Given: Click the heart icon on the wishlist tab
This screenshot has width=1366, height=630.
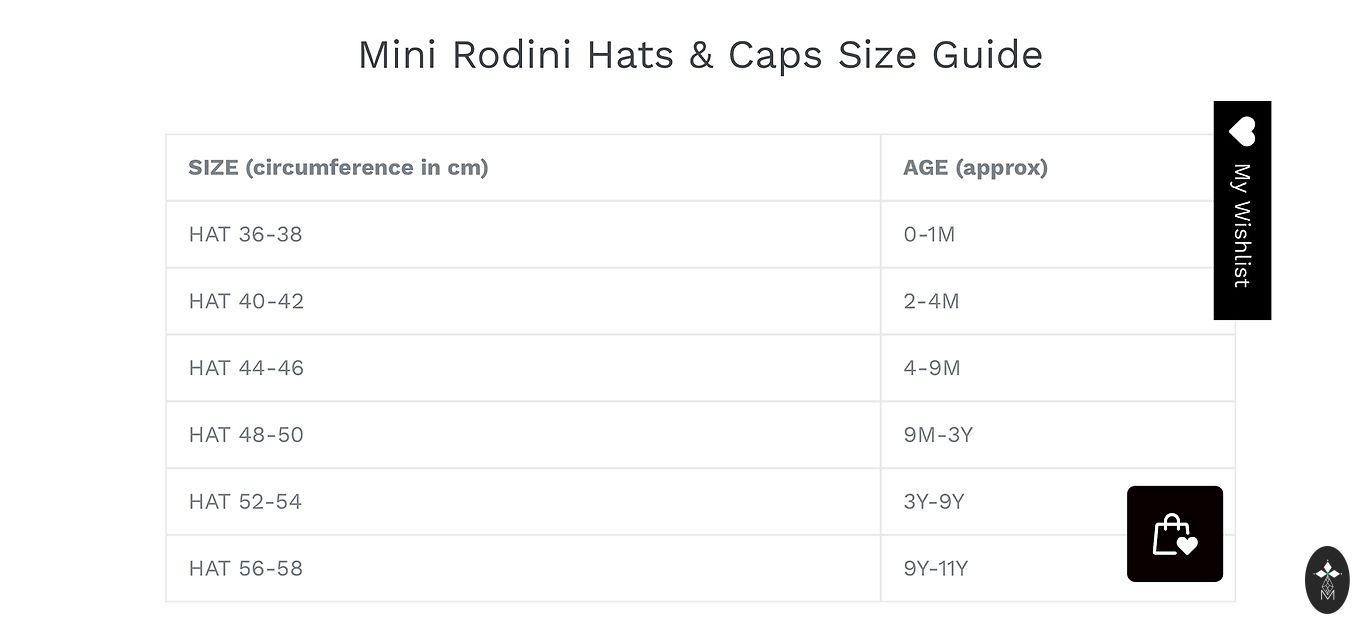Looking at the screenshot, I should click(1242, 131).
